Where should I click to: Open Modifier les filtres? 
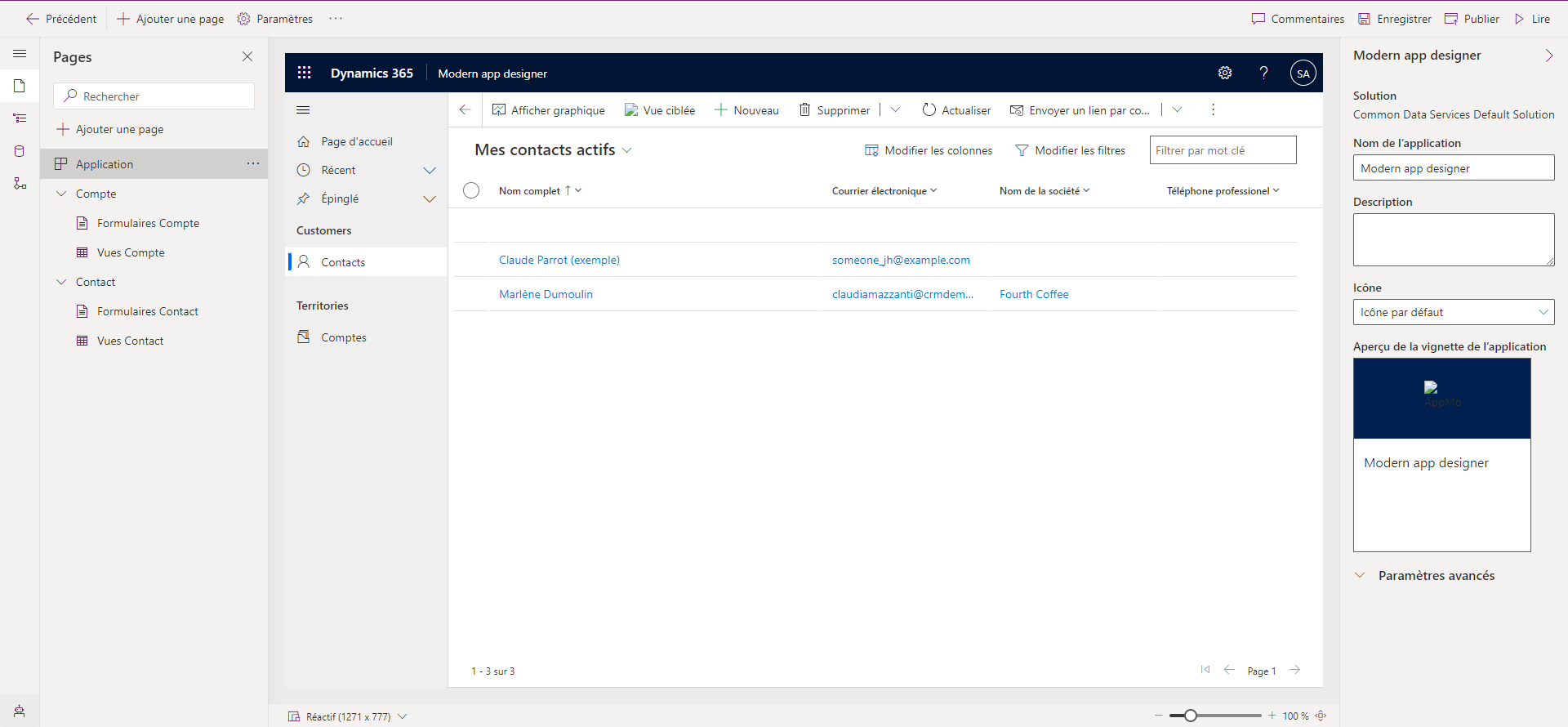[1070, 150]
